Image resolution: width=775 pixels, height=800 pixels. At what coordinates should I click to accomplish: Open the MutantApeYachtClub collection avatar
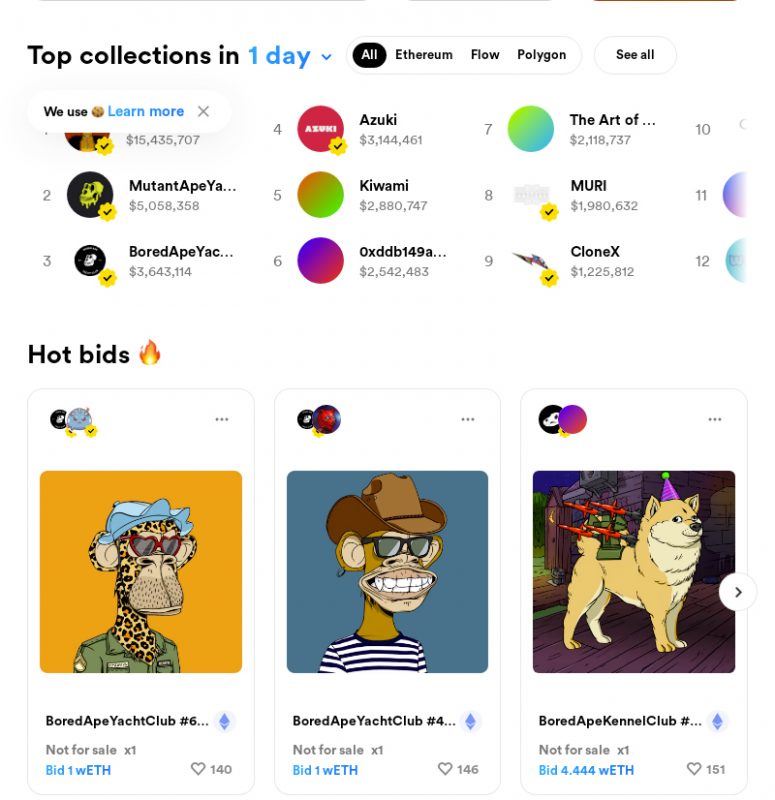(90, 195)
